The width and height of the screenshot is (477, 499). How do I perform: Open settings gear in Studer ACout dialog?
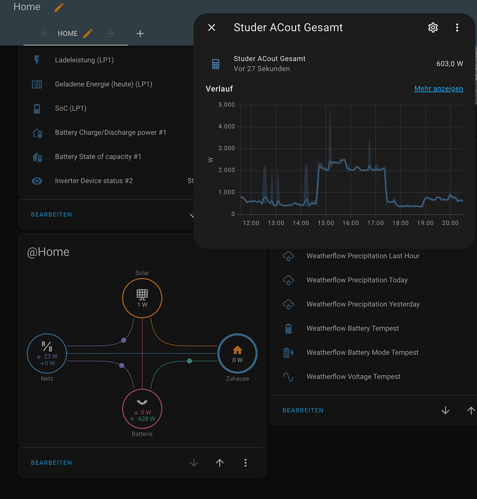pos(433,28)
